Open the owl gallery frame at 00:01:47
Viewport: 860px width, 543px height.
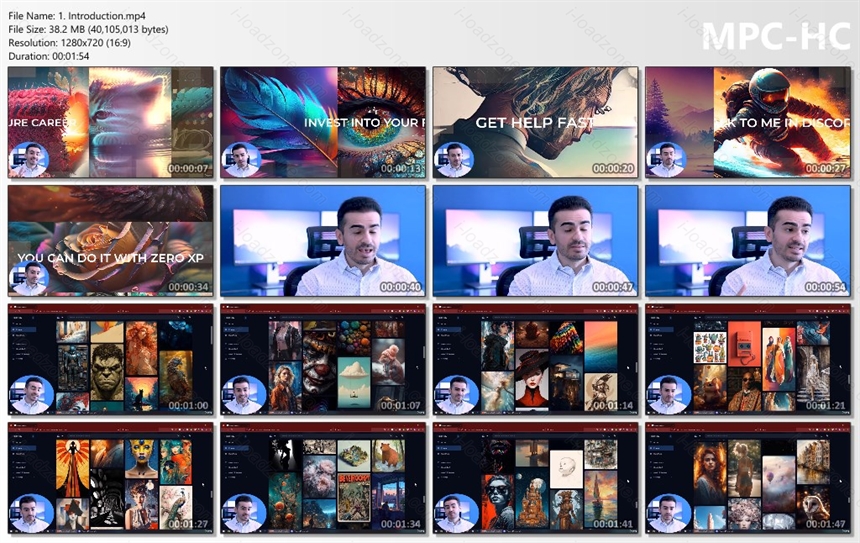(x=748, y=478)
